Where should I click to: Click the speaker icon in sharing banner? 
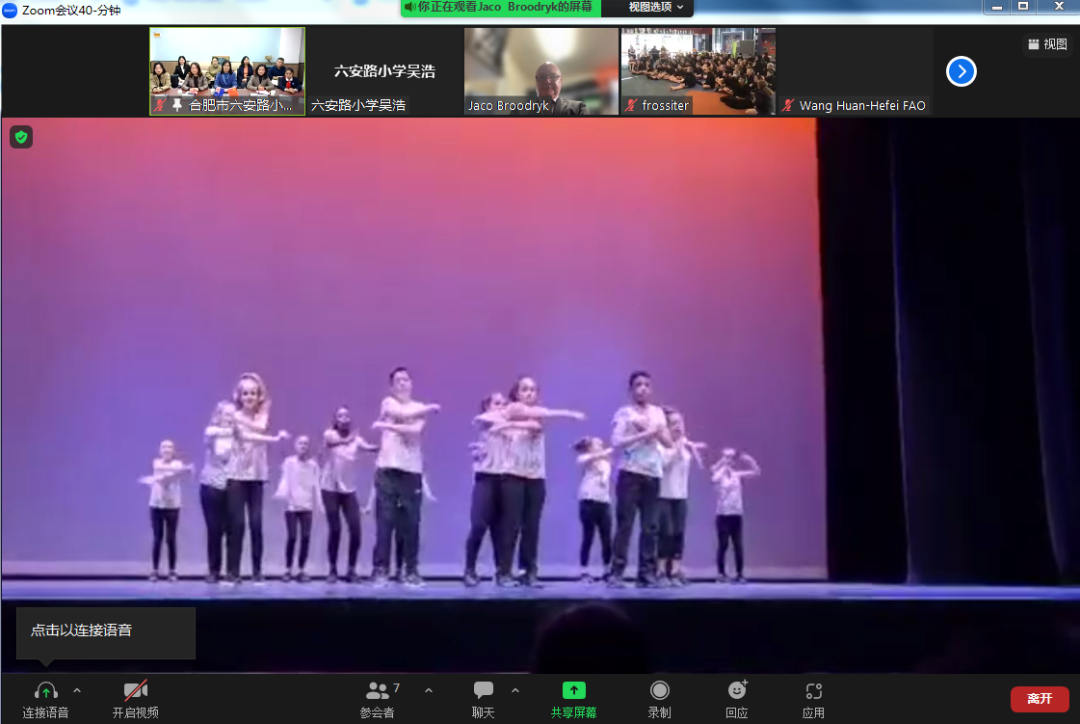tap(410, 8)
